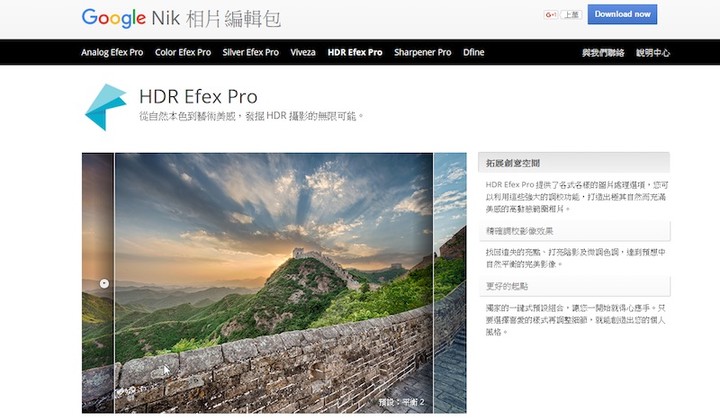
Task: Click the 與我們聯絡 contact link
Action: [603, 52]
